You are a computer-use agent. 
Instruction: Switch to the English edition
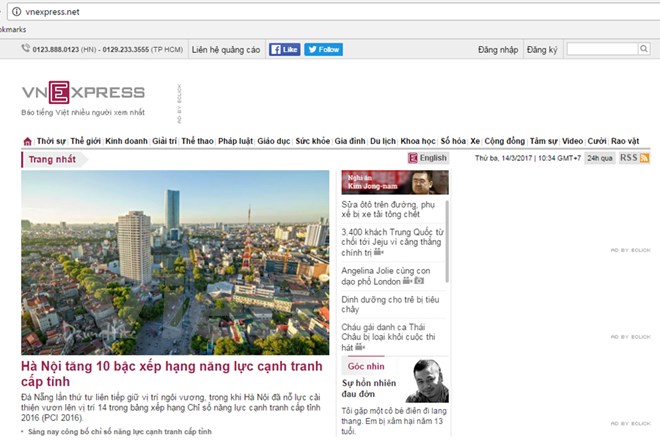point(428,158)
